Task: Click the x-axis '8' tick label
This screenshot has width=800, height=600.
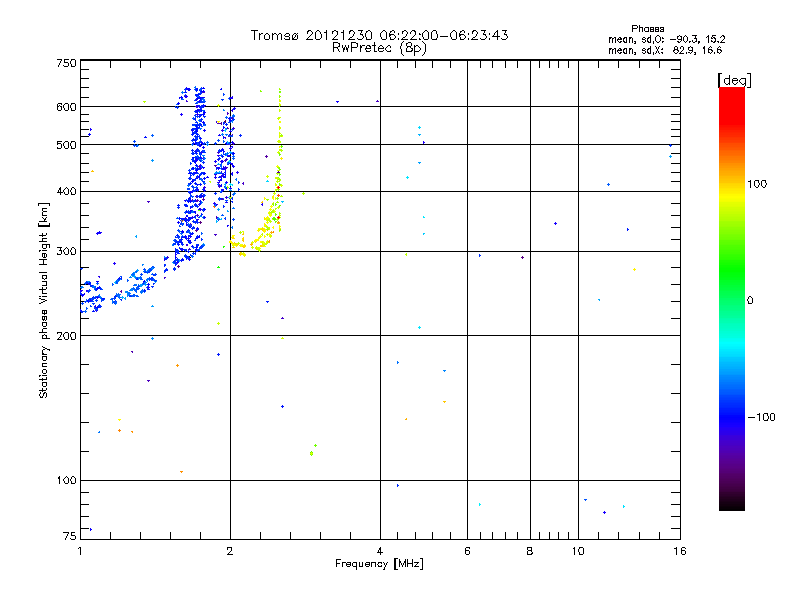Action: click(x=530, y=551)
